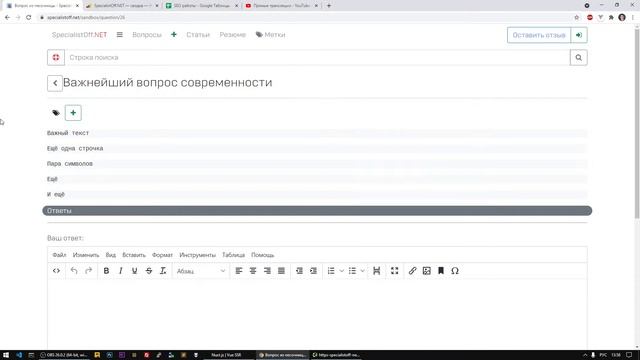
Task: Insert a bulleted list
Action: point(352,271)
